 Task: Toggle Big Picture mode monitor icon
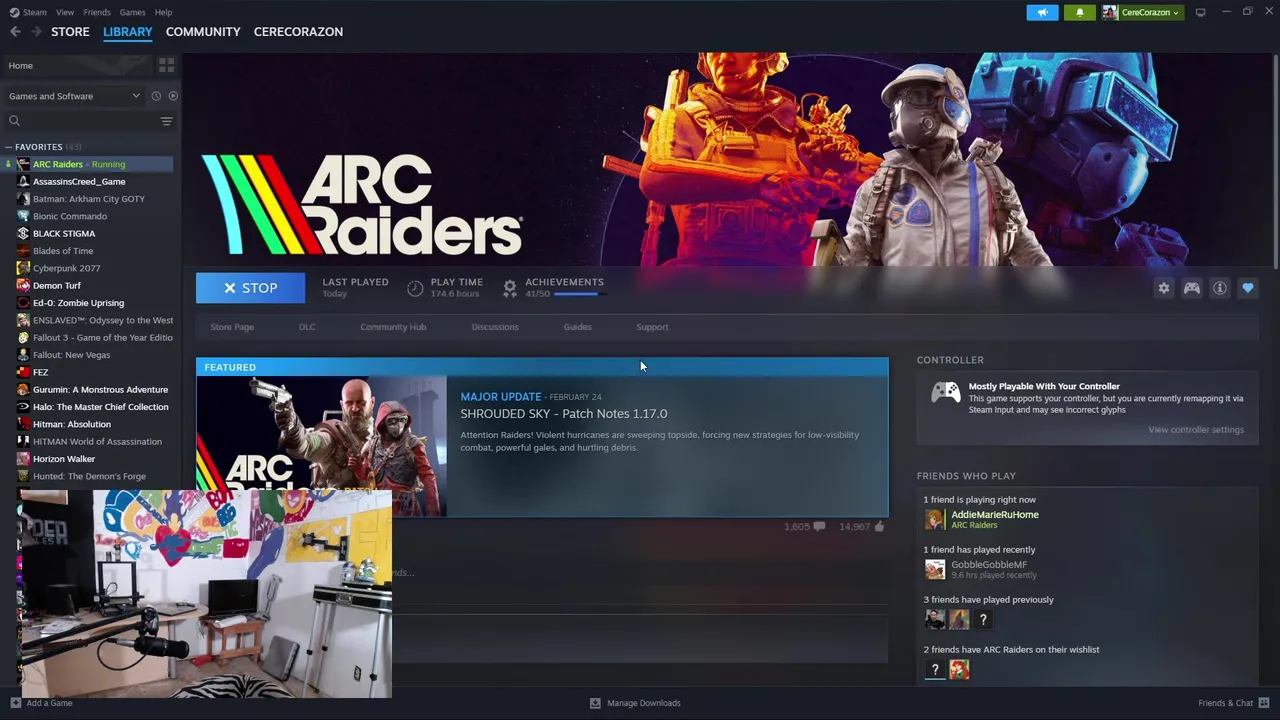pyautogui.click(x=1200, y=12)
